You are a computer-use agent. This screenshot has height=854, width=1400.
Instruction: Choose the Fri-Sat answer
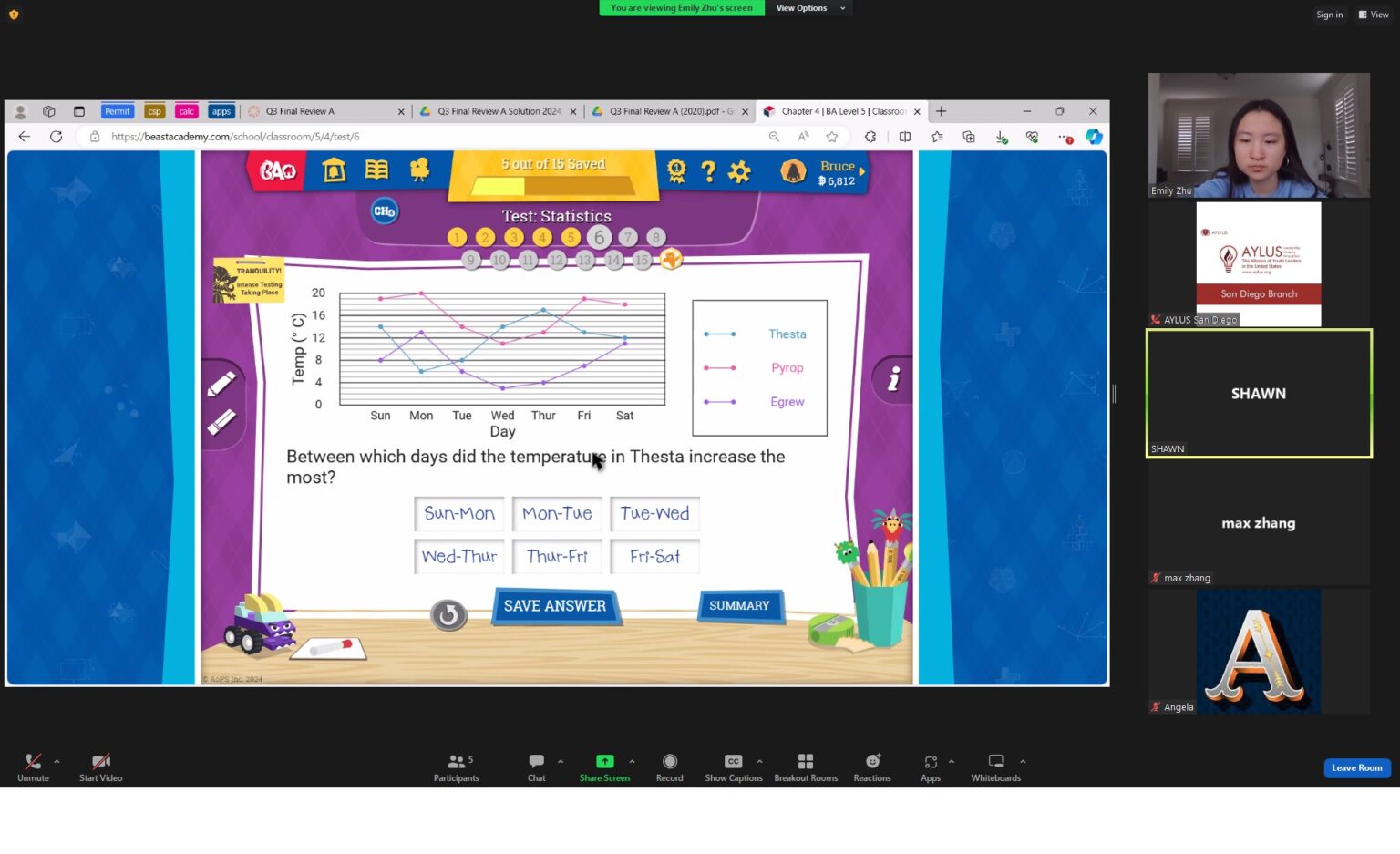point(654,556)
